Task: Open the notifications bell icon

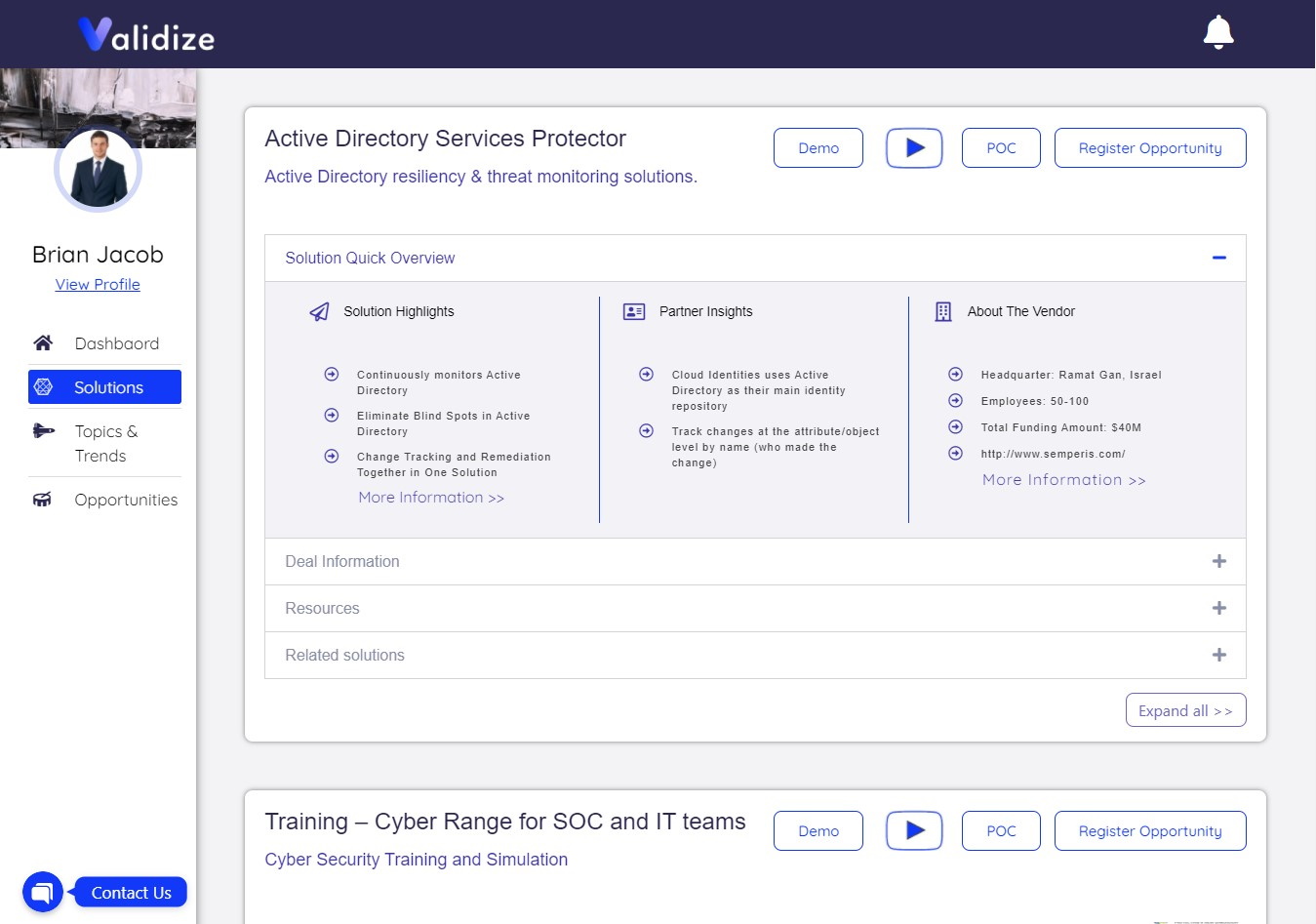Action: (x=1217, y=32)
